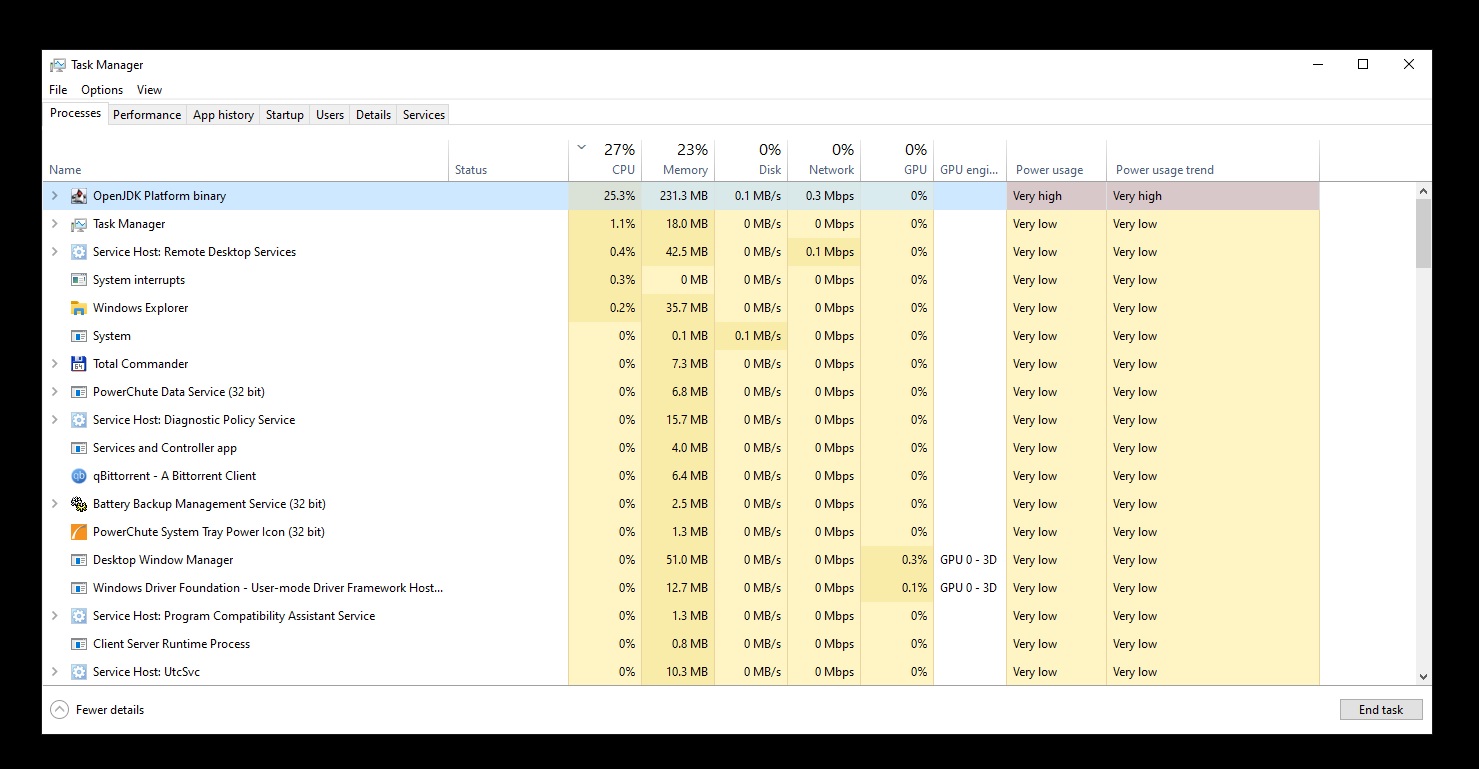1479x769 pixels.
Task: Click the Program Compatibility Assistant Service icon
Action: 79,616
